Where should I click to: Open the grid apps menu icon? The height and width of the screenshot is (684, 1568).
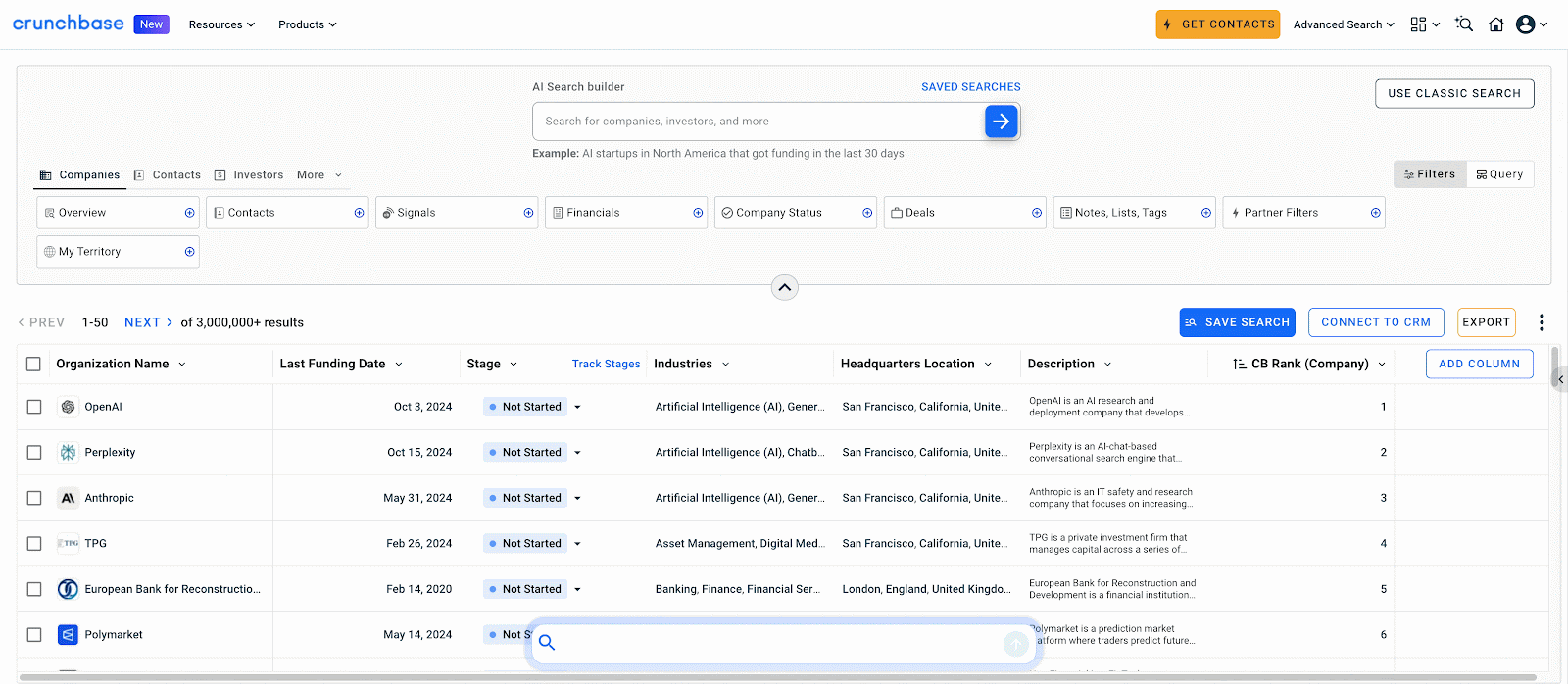pos(1418,24)
